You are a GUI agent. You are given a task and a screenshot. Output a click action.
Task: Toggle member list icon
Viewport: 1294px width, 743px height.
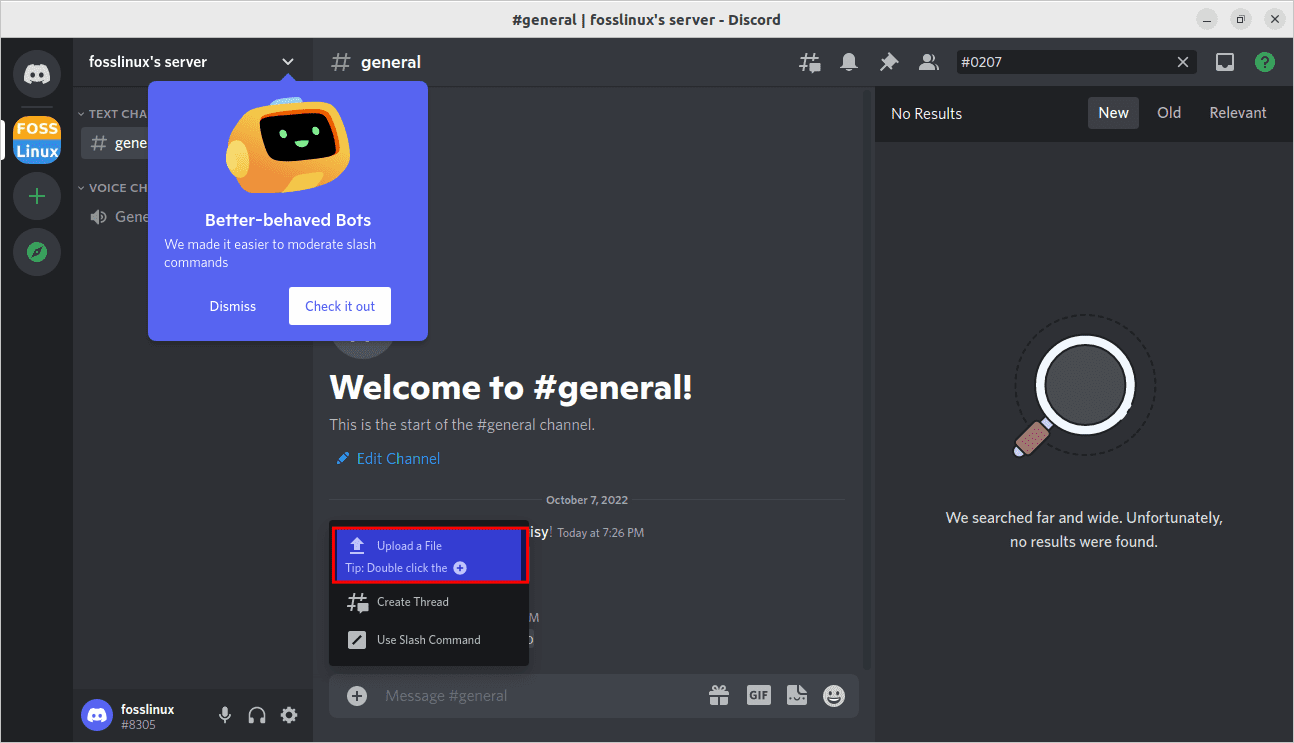tap(929, 62)
